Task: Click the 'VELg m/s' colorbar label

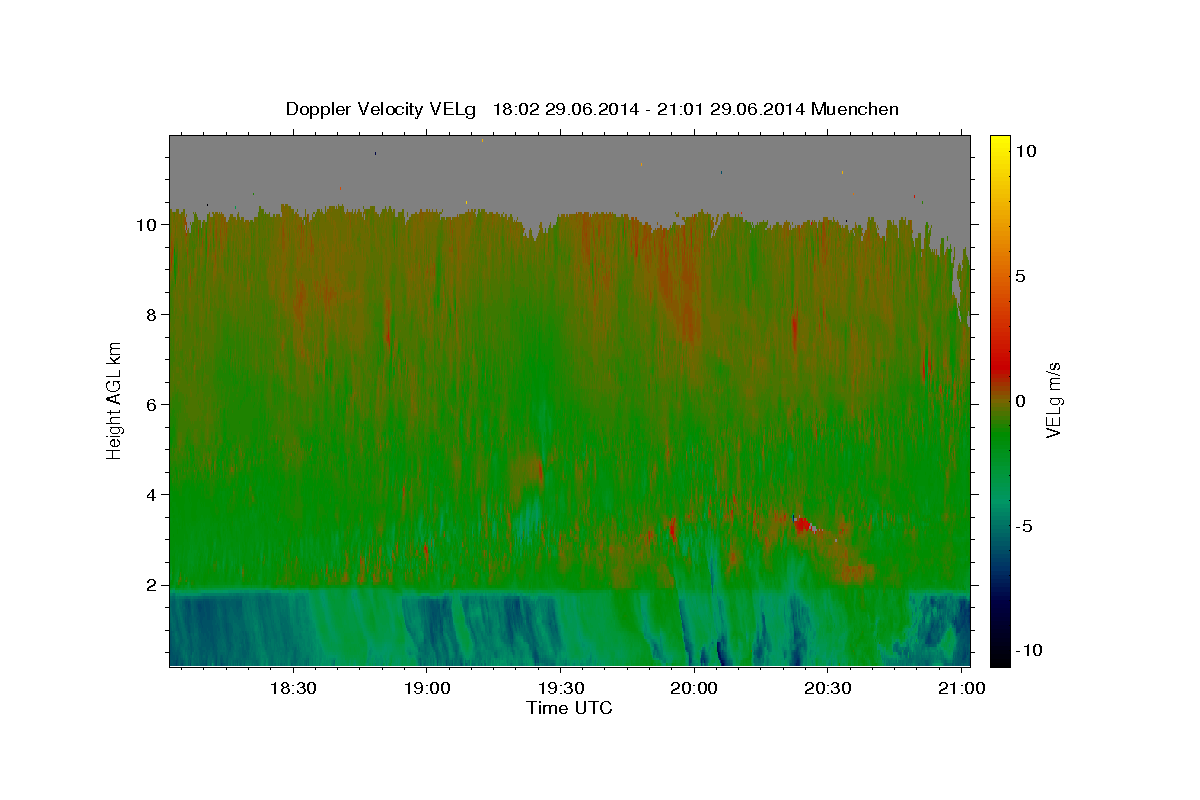Action: (1053, 399)
